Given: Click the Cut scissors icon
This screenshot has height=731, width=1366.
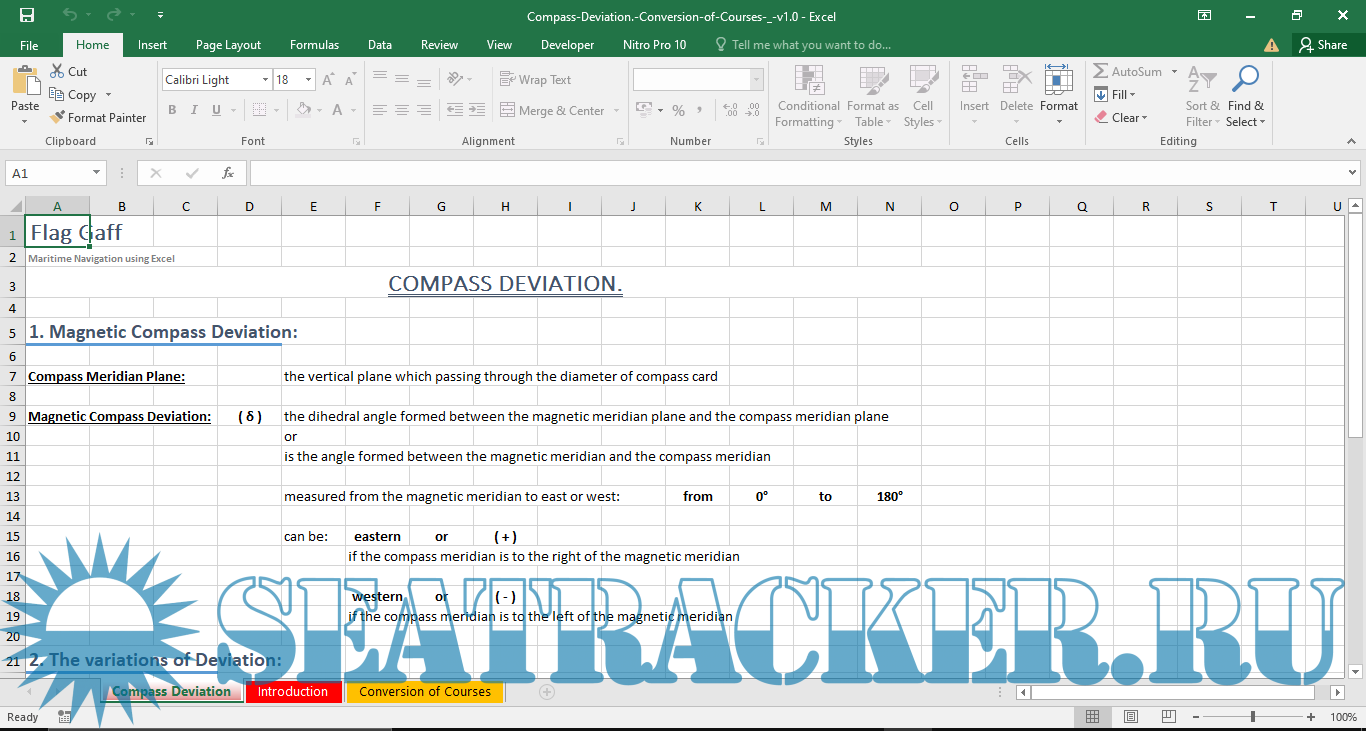Looking at the screenshot, I should tap(57, 72).
